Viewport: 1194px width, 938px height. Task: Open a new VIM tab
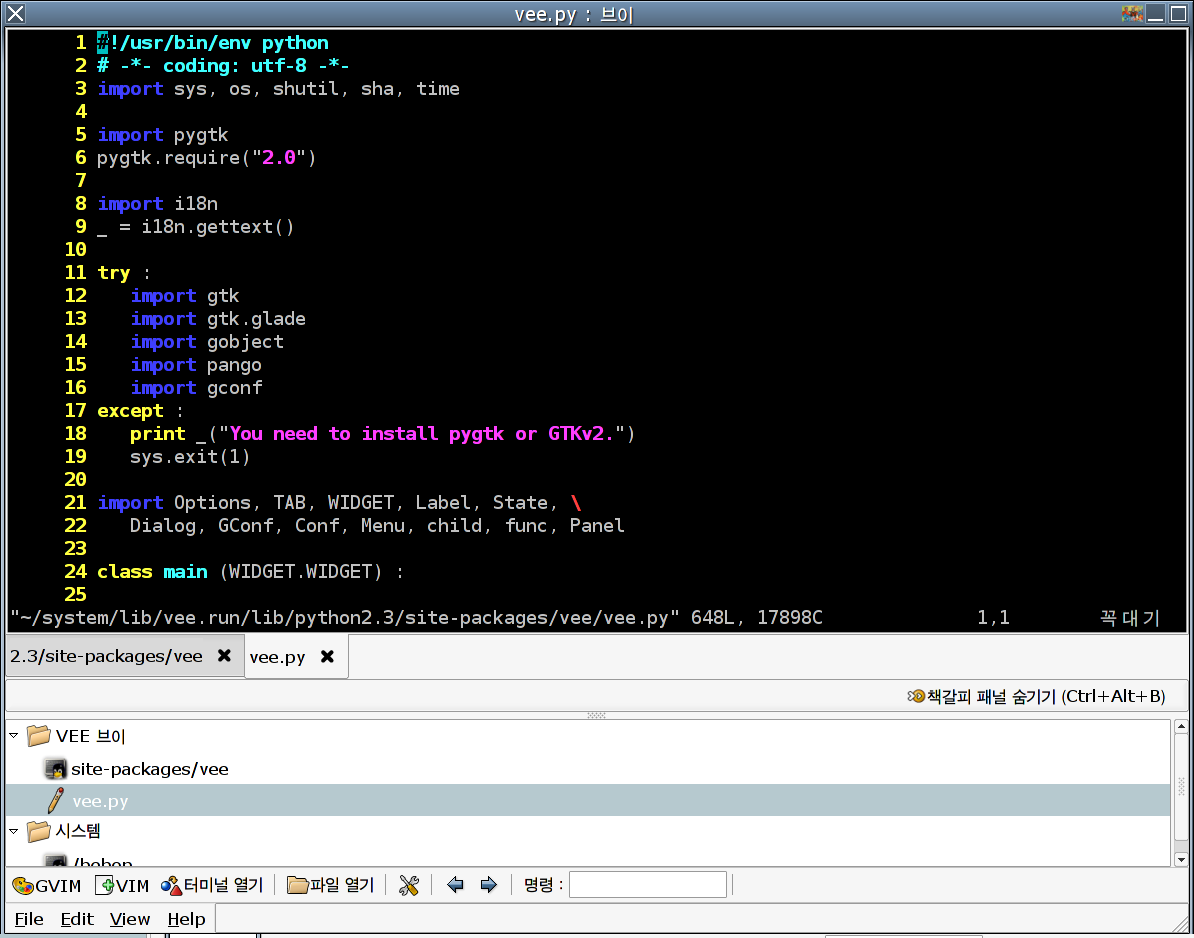click(x=122, y=885)
